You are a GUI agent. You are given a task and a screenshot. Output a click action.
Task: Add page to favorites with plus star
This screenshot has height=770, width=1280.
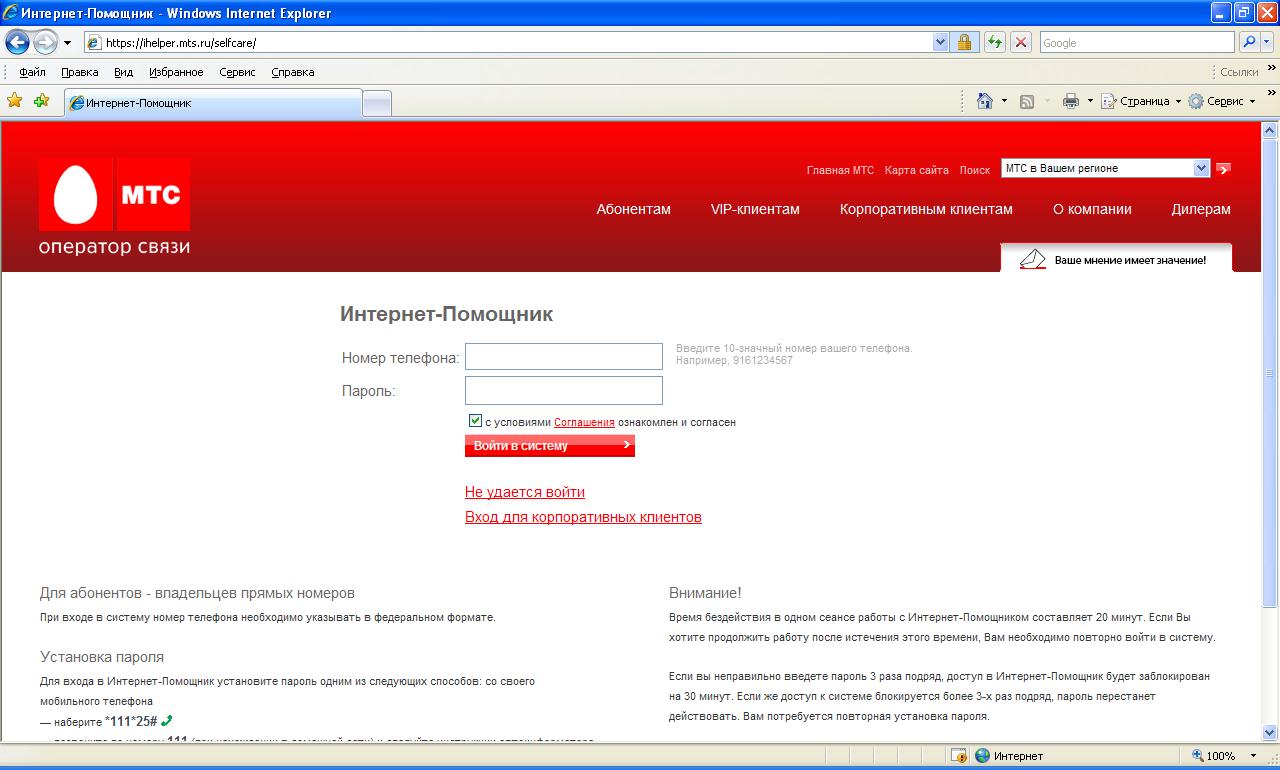click(41, 101)
